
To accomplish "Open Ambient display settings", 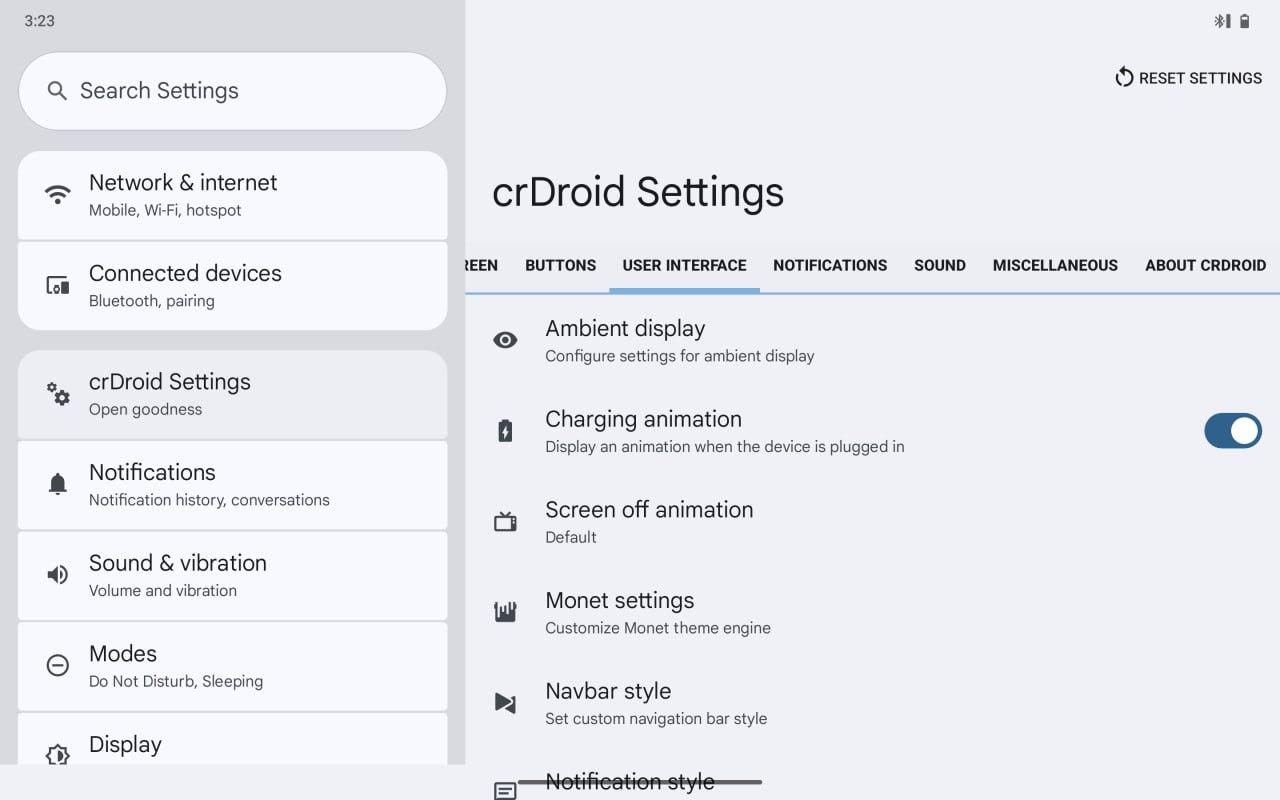I will 872,340.
